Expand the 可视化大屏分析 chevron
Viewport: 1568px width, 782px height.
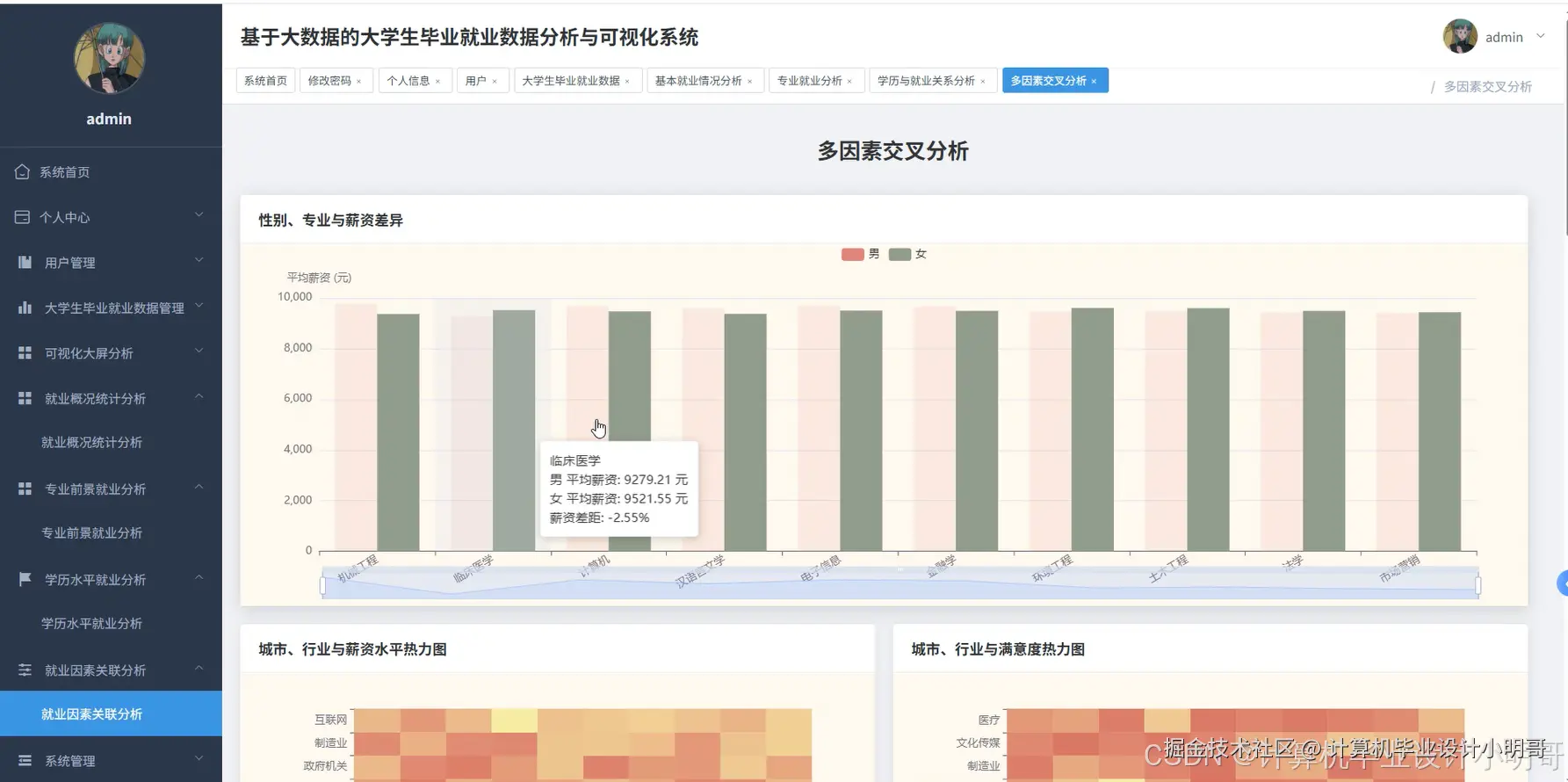click(x=199, y=351)
